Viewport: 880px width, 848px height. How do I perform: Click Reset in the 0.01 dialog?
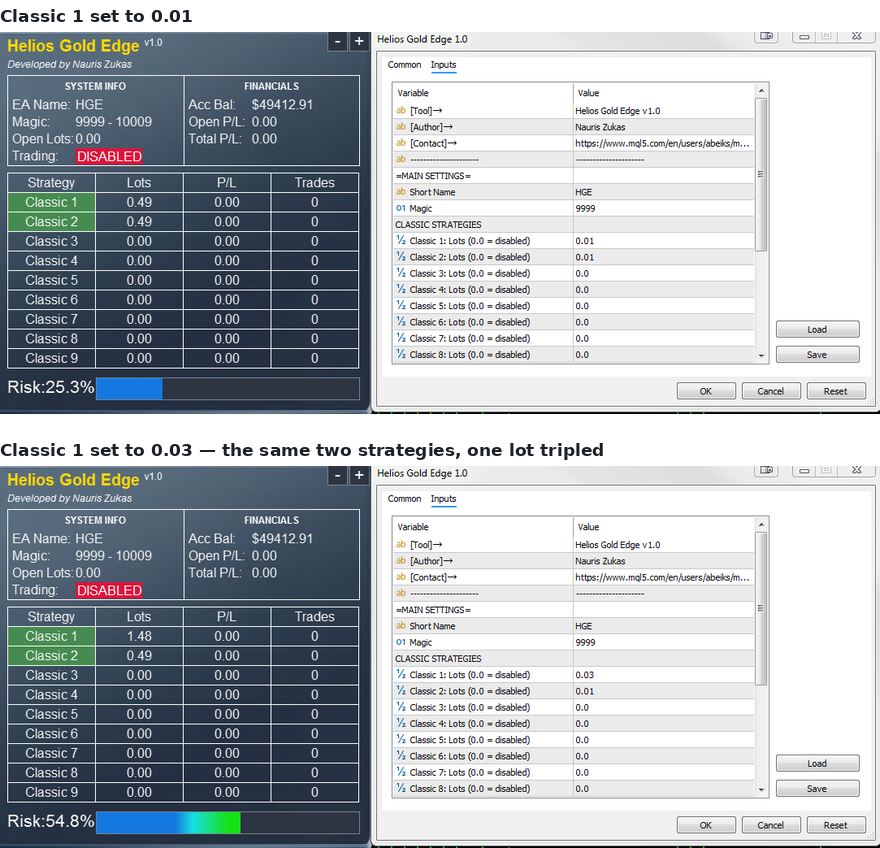click(x=836, y=391)
